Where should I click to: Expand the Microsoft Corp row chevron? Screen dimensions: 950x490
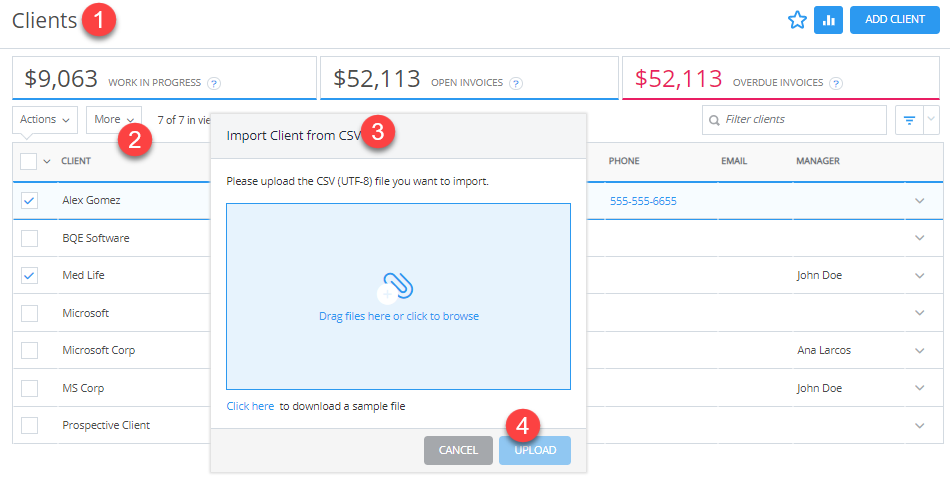(920, 351)
